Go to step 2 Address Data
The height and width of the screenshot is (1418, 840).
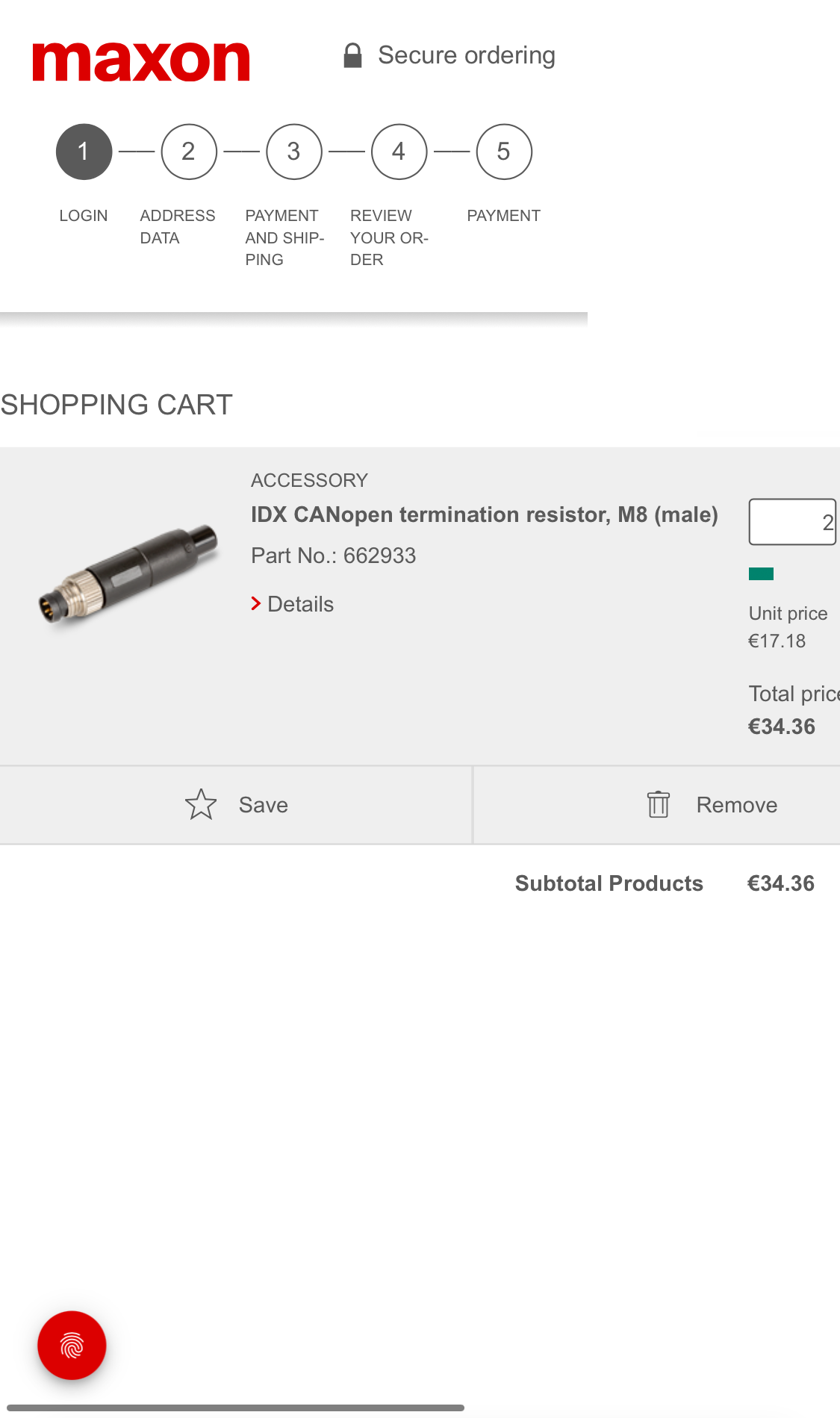click(x=189, y=152)
